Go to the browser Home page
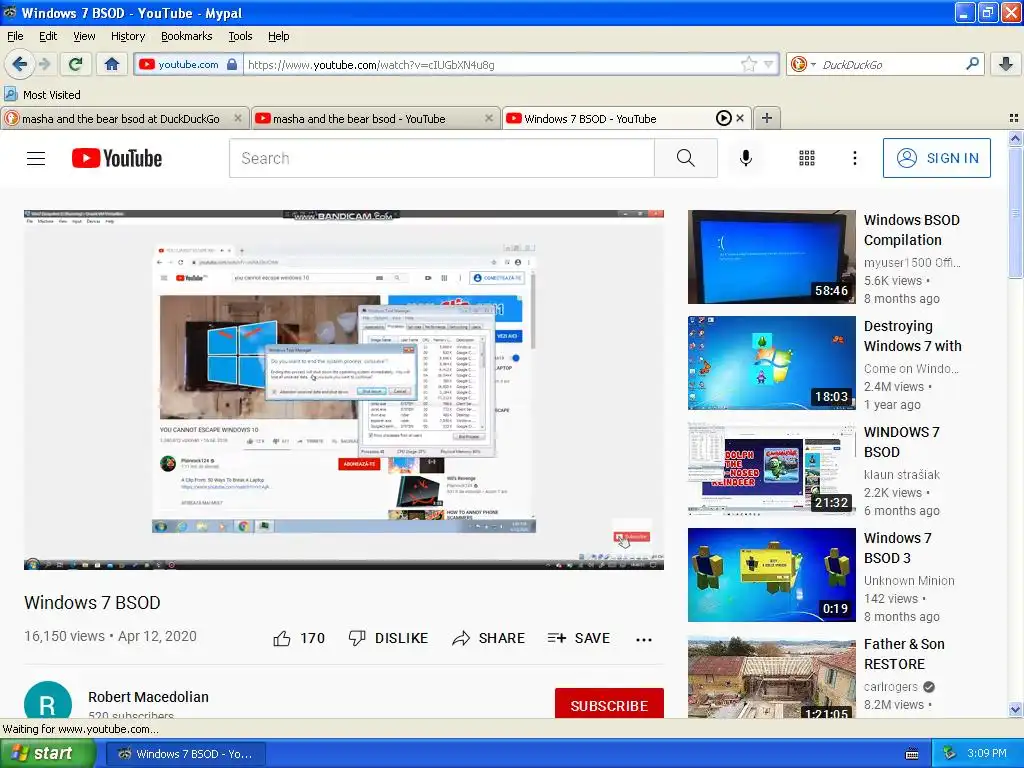This screenshot has width=1024, height=768. coord(112,64)
